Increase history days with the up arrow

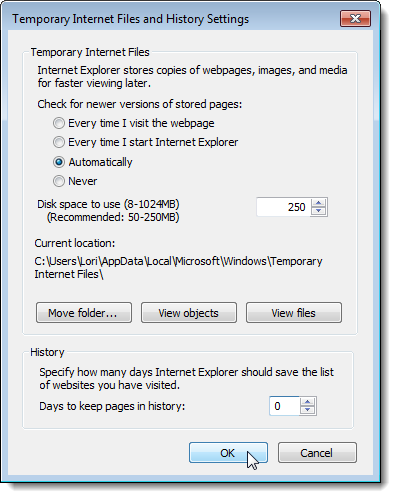click(x=307, y=402)
